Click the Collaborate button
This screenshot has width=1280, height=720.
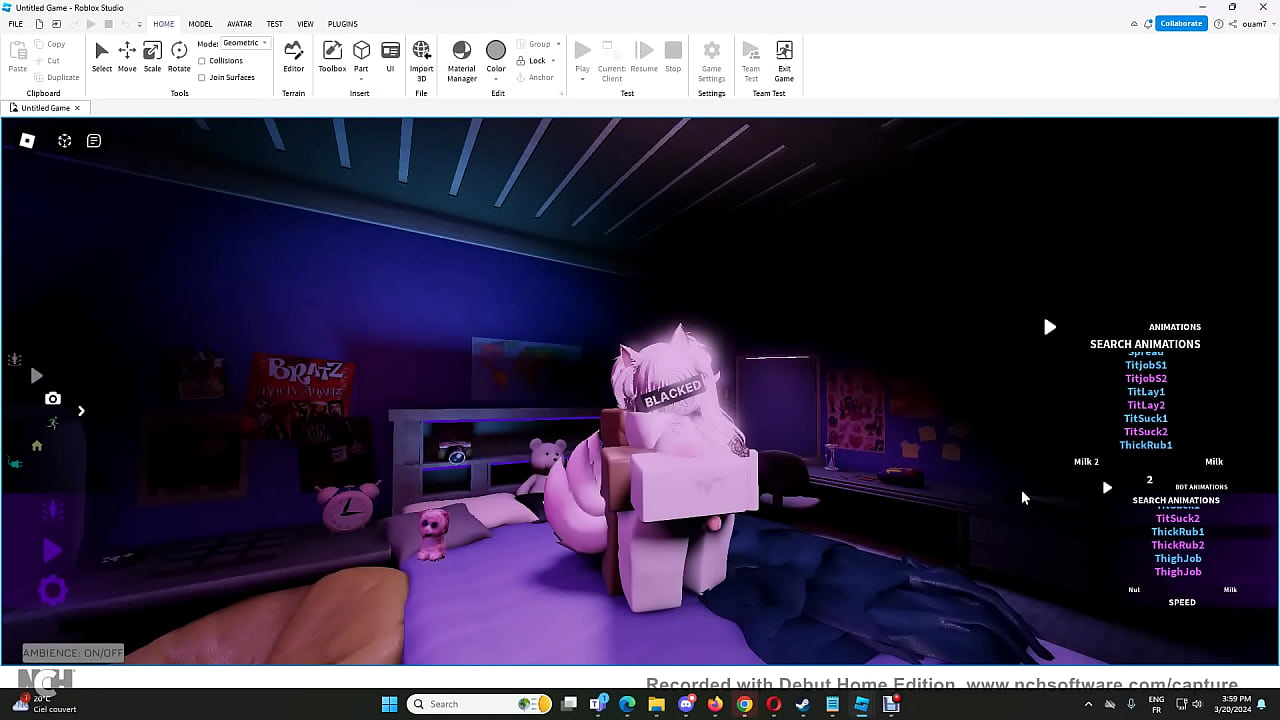pos(1181,24)
